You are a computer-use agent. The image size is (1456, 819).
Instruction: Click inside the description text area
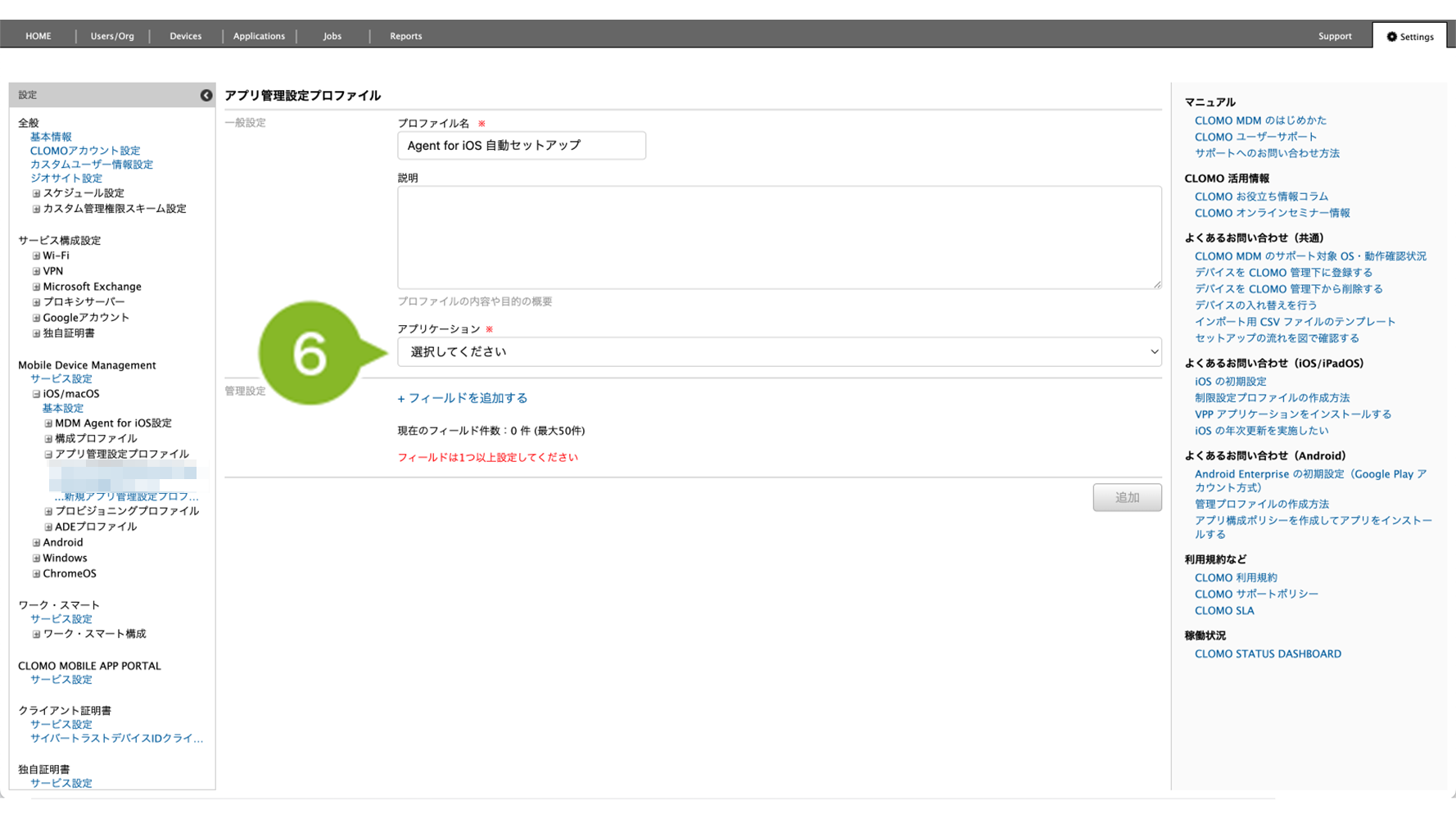779,238
